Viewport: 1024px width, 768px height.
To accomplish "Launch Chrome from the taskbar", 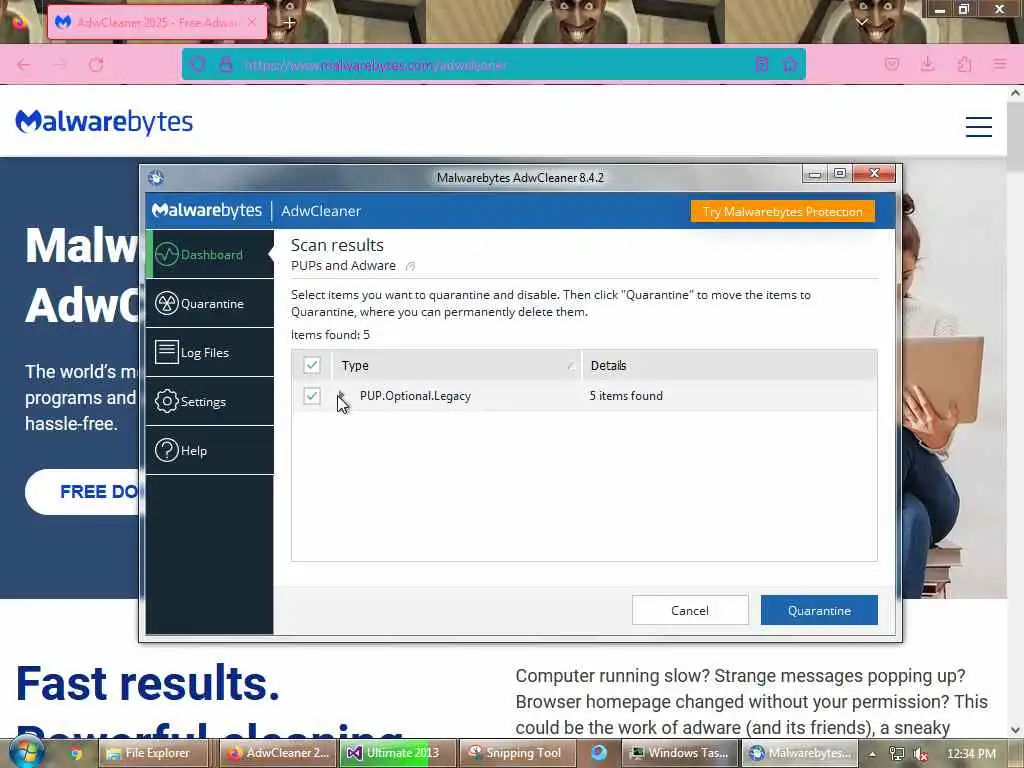I will [76, 753].
